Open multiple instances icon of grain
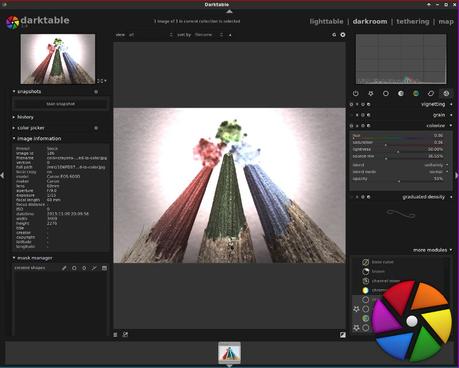The height and width of the screenshot is (368, 459). tap(357, 115)
